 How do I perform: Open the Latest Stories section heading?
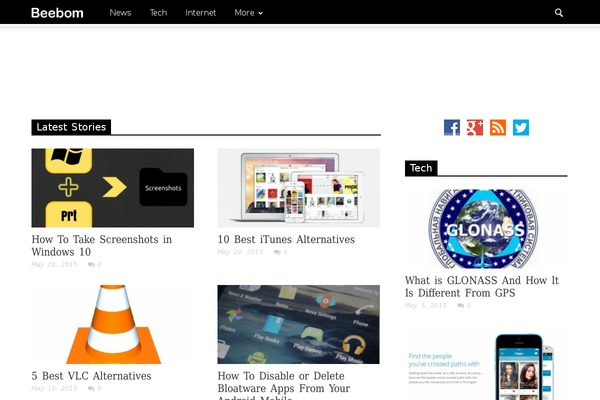point(71,127)
